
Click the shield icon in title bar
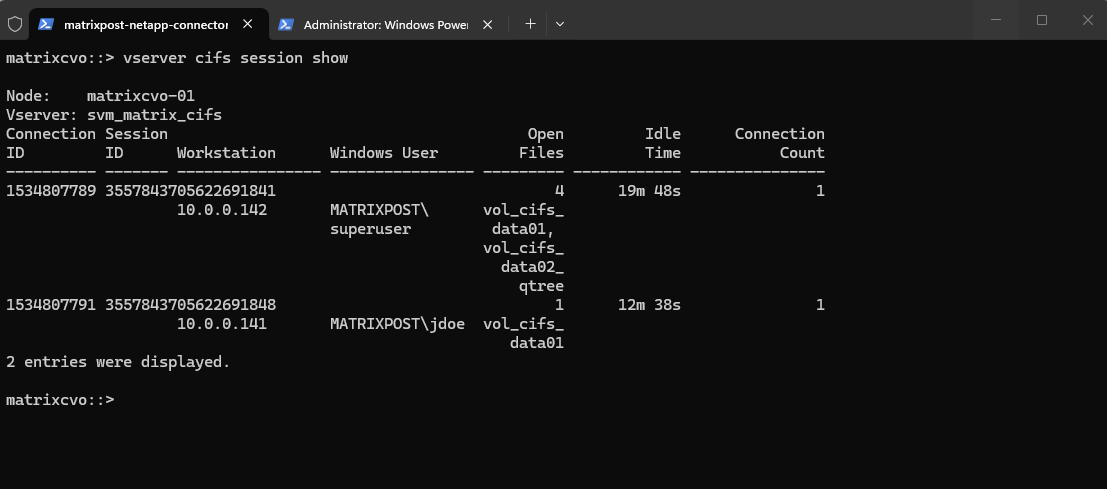(x=15, y=24)
